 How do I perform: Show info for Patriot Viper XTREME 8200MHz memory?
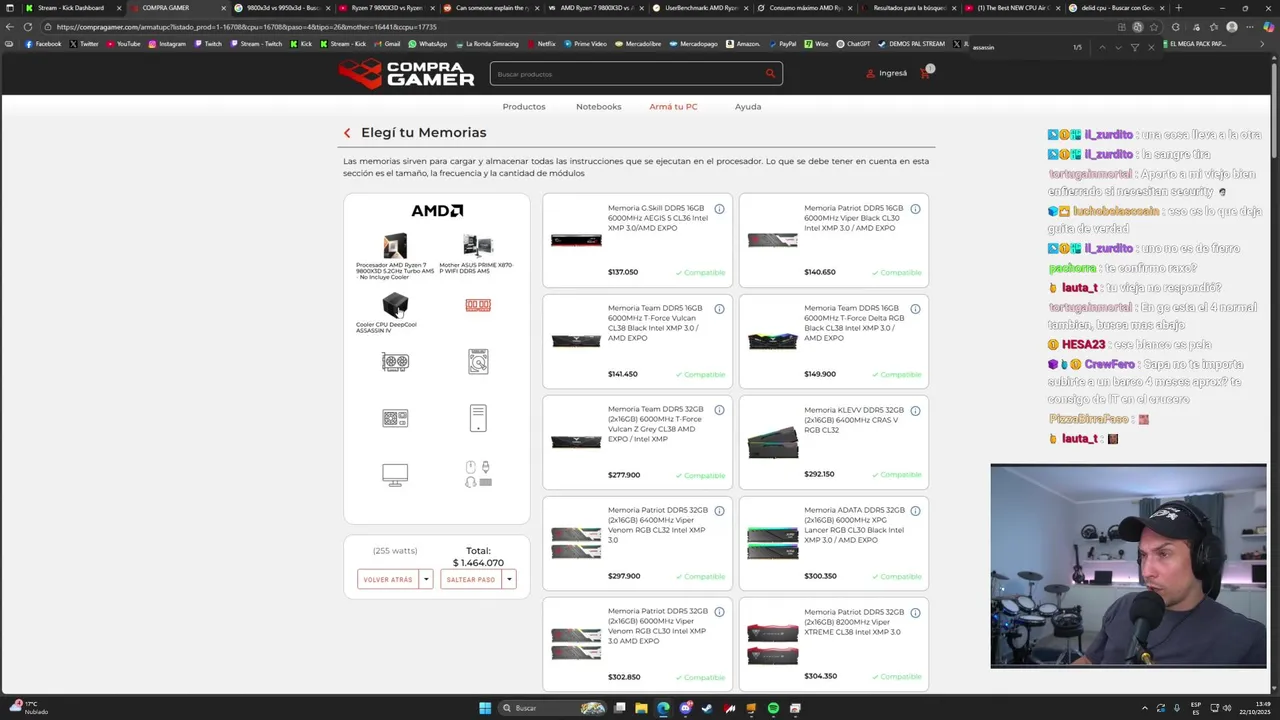click(x=915, y=612)
